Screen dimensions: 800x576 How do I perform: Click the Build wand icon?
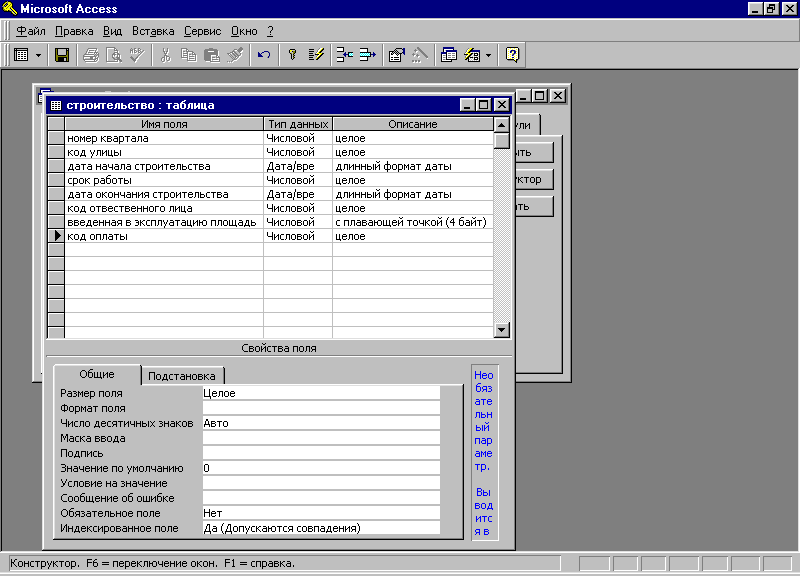(x=419, y=55)
